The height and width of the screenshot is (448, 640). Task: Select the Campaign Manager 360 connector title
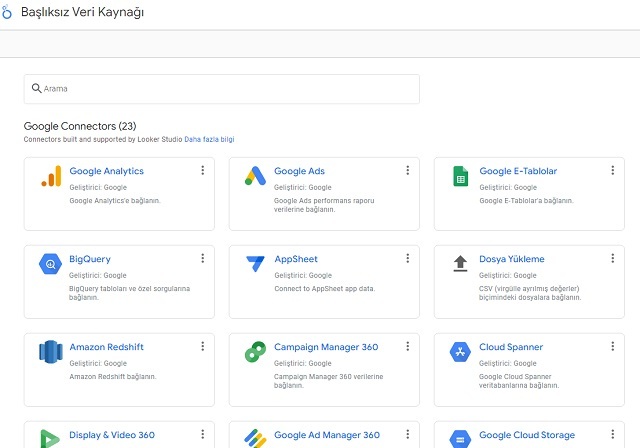[326, 347]
